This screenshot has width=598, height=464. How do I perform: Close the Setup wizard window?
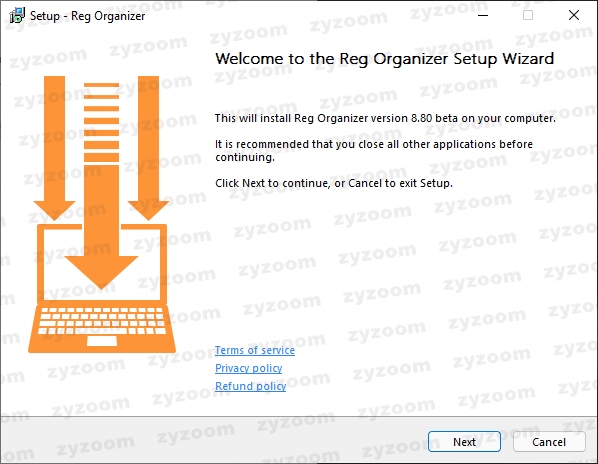pos(574,15)
